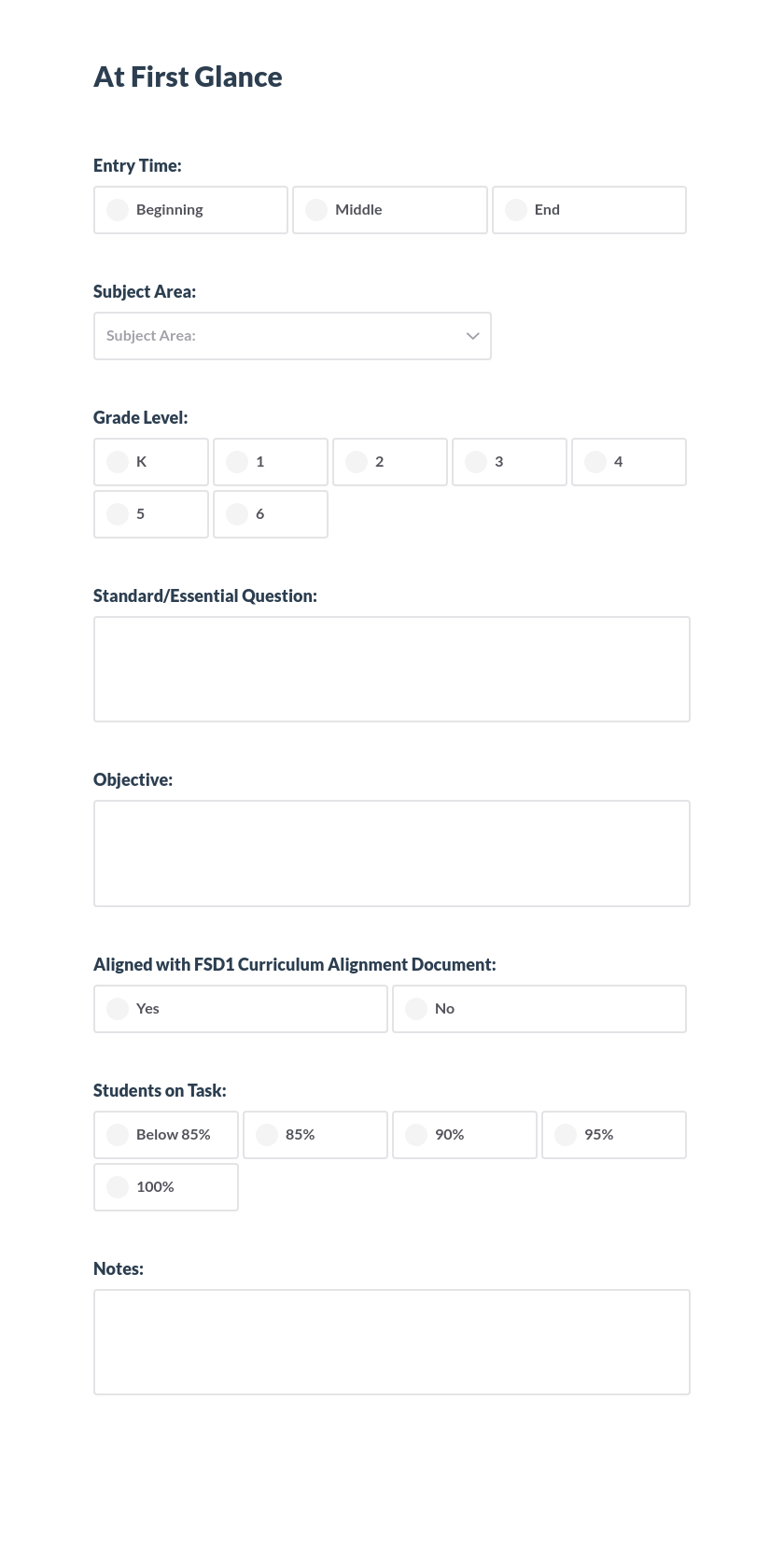The width and height of the screenshot is (784, 1568).
Task: Select the Middle entry time option
Action: [x=390, y=209]
